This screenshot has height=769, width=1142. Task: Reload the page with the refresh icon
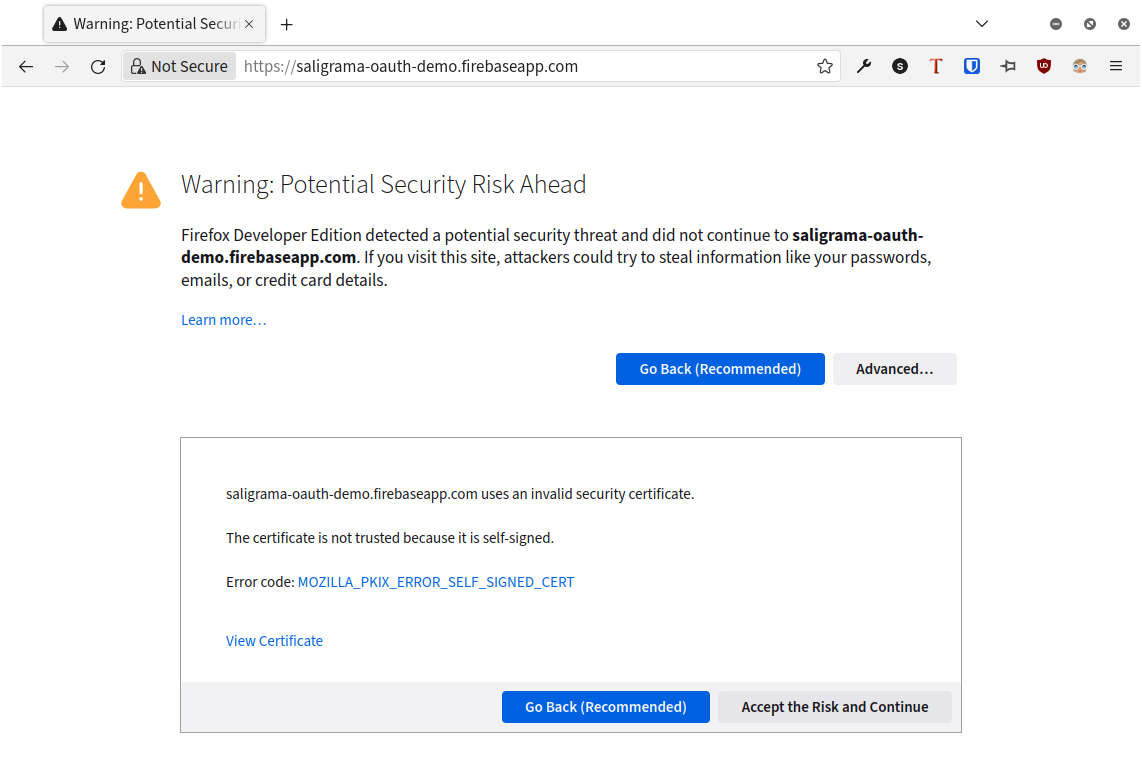point(98,66)
